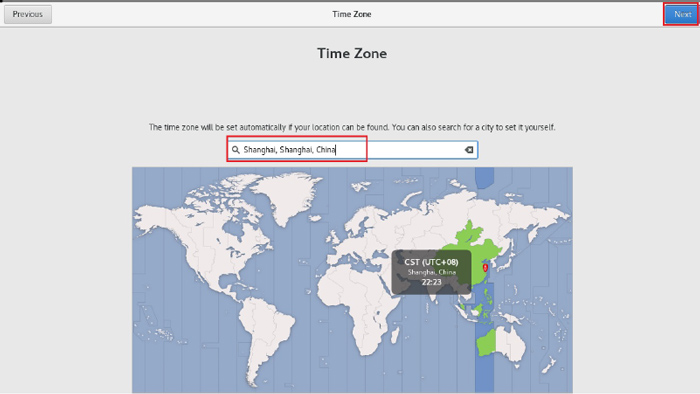The height and width of the screenshot is (394, 700).
Task: Return to the Previous setup page
Action: tap(28, 14)
